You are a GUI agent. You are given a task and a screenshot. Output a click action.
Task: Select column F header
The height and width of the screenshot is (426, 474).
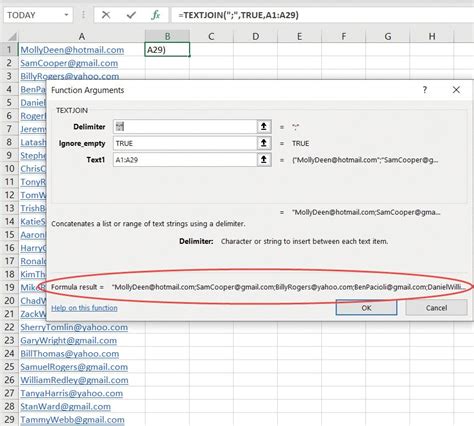(343, 36)
